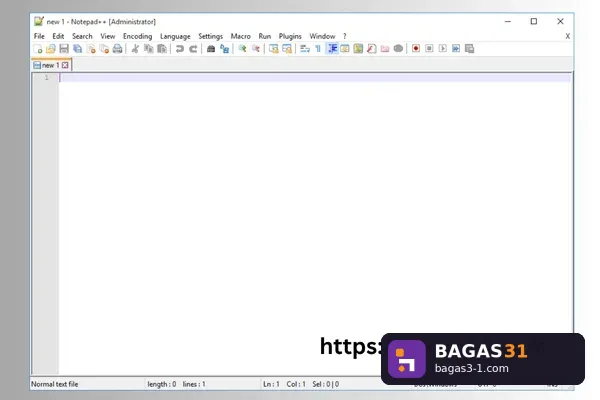600x400 pixels.
Task: Open Find with the binoculars icon
Action: click(211, 49)
